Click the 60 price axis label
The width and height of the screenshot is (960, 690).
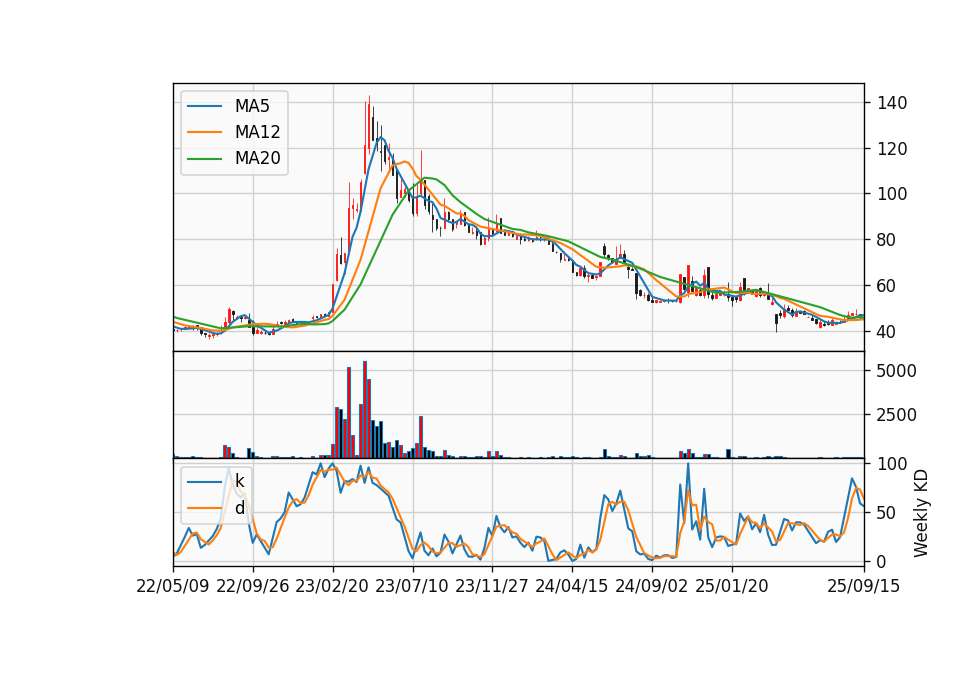(887, 286)
